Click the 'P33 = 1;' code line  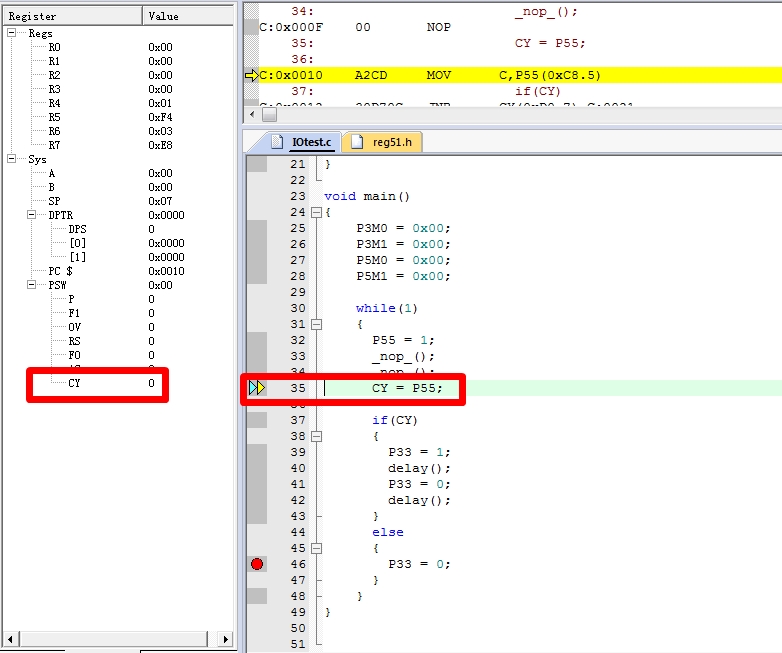pos(419,452)
